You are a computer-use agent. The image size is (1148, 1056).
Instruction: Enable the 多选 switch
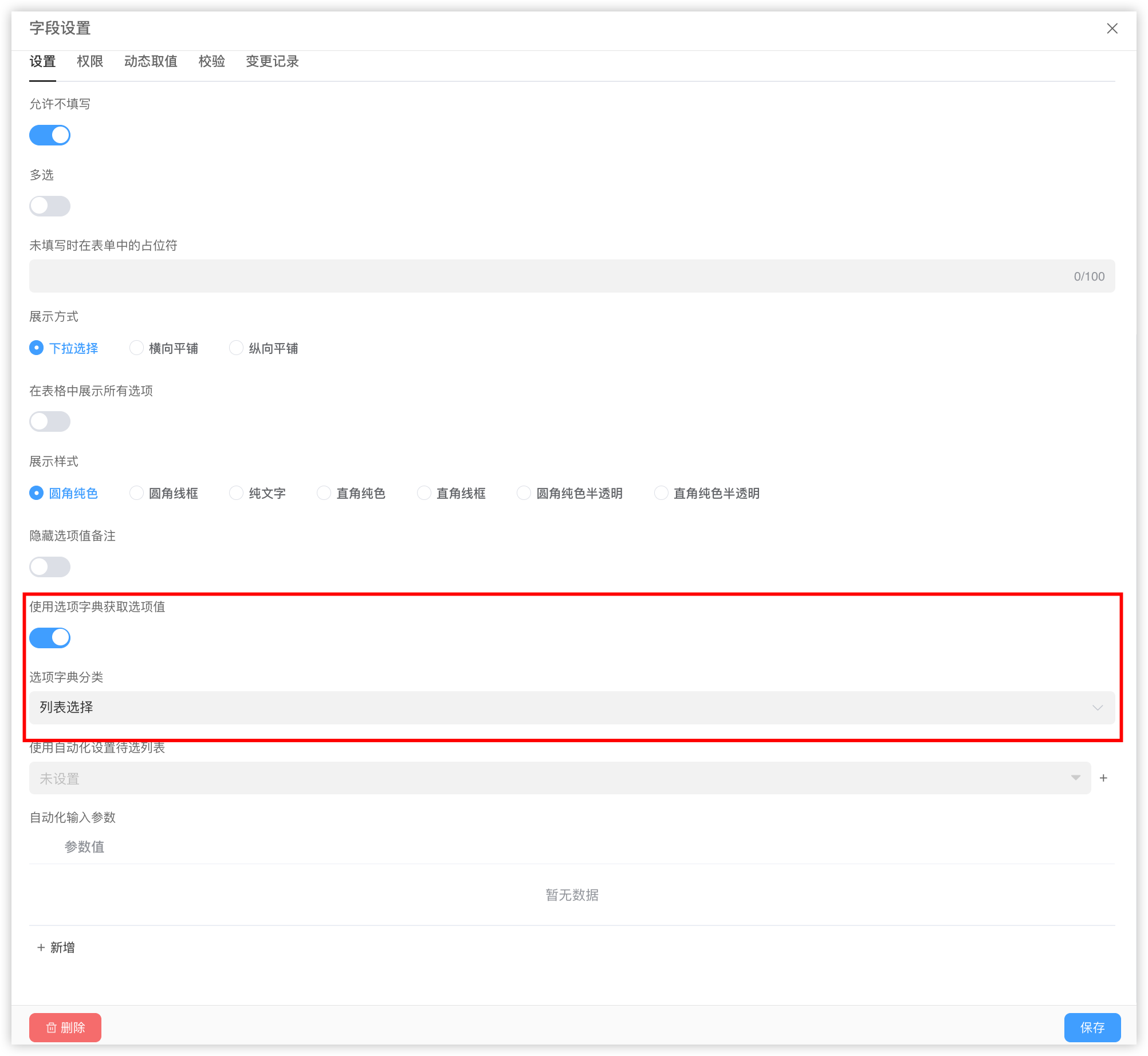pyautogui.click(x=50, y=206)
